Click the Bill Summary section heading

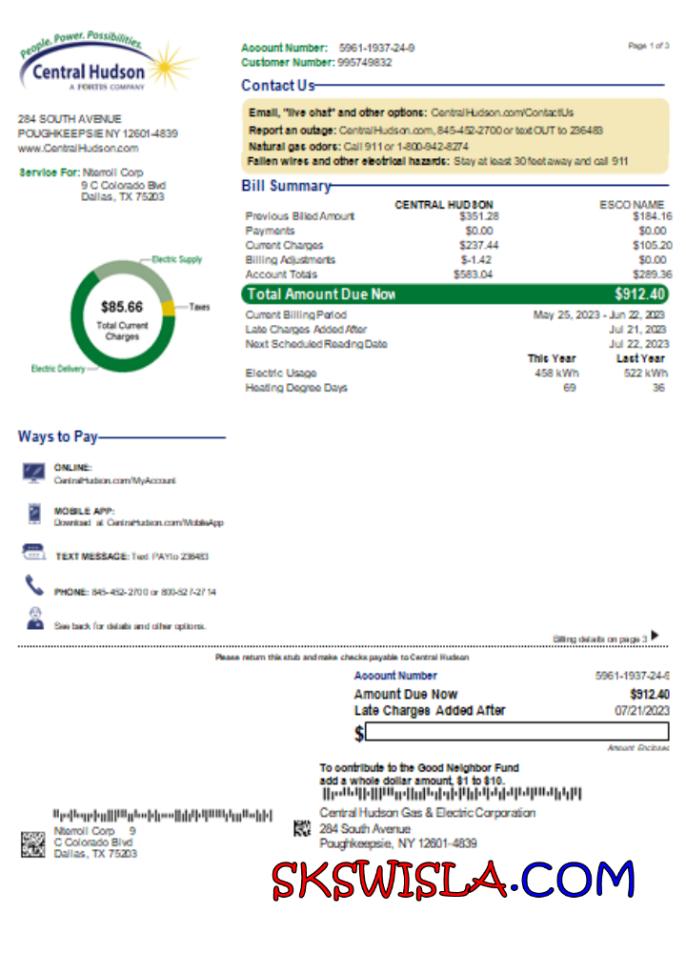286,186
